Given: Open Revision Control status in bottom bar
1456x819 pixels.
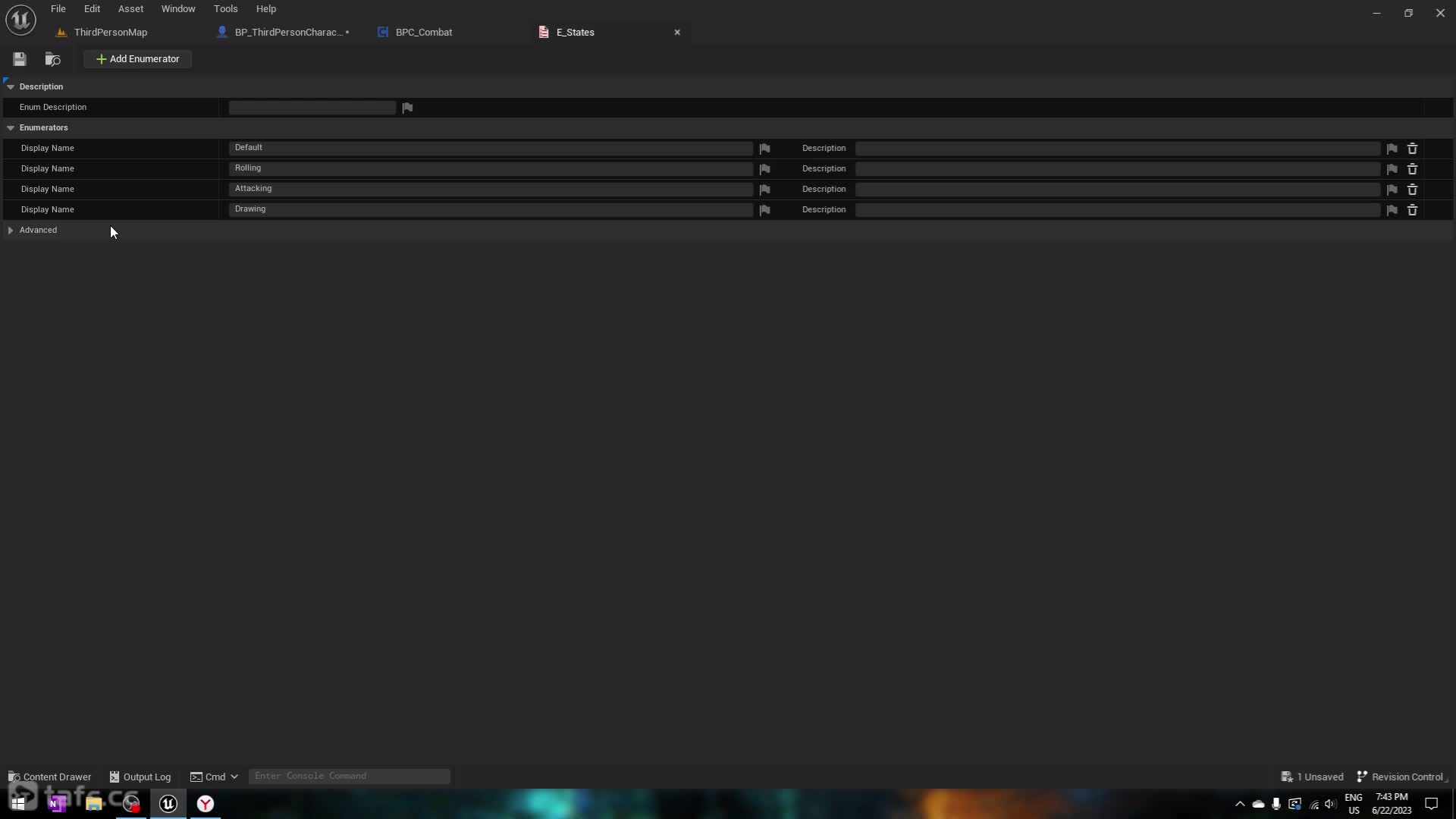Looking at the screenshot, I should point(1401,777).
